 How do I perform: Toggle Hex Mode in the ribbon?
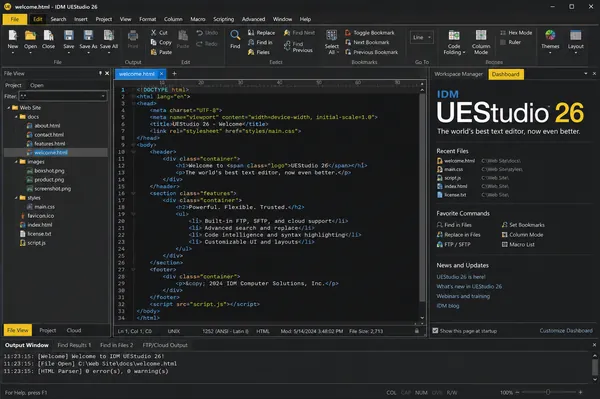click(x=516, y=33)
